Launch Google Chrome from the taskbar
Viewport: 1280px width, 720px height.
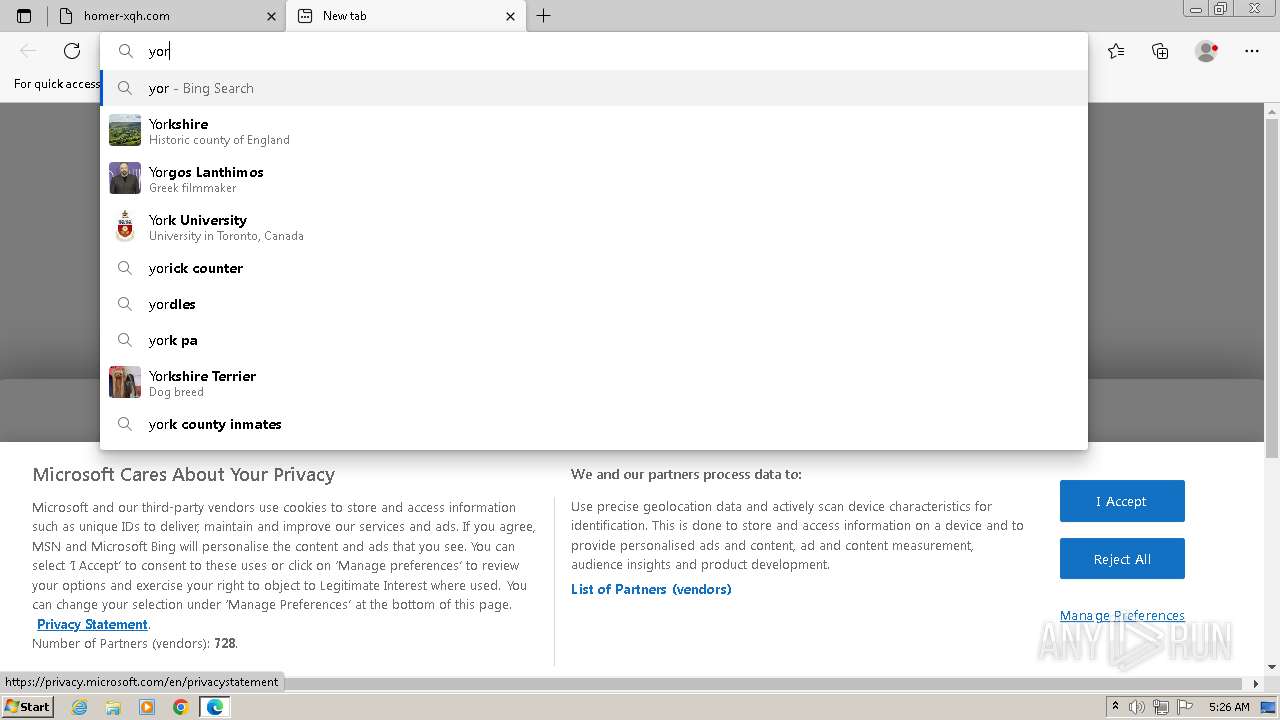pos(181,707)
